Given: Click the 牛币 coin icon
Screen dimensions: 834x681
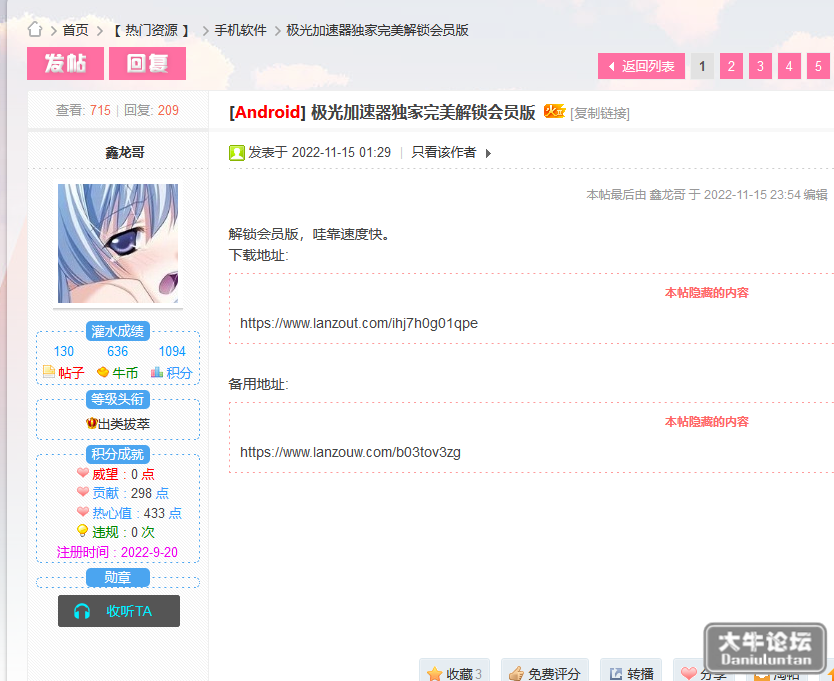Looking at the screenshot, I should point(103,372).
